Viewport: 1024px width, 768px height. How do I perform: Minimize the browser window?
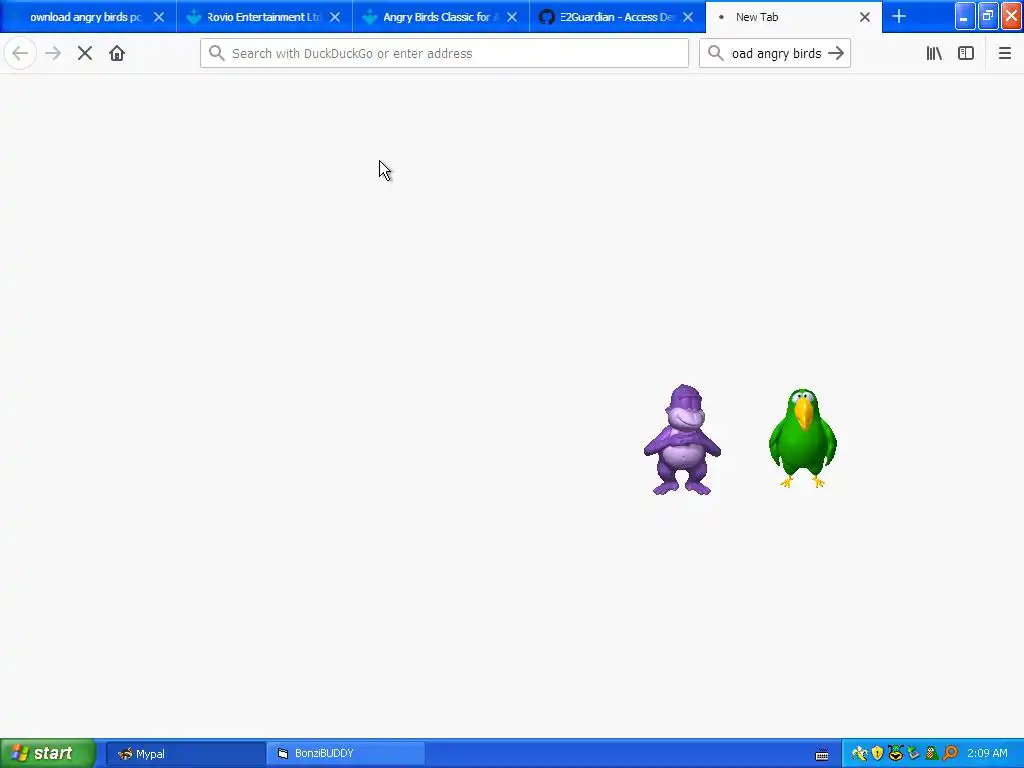[965, 16]
